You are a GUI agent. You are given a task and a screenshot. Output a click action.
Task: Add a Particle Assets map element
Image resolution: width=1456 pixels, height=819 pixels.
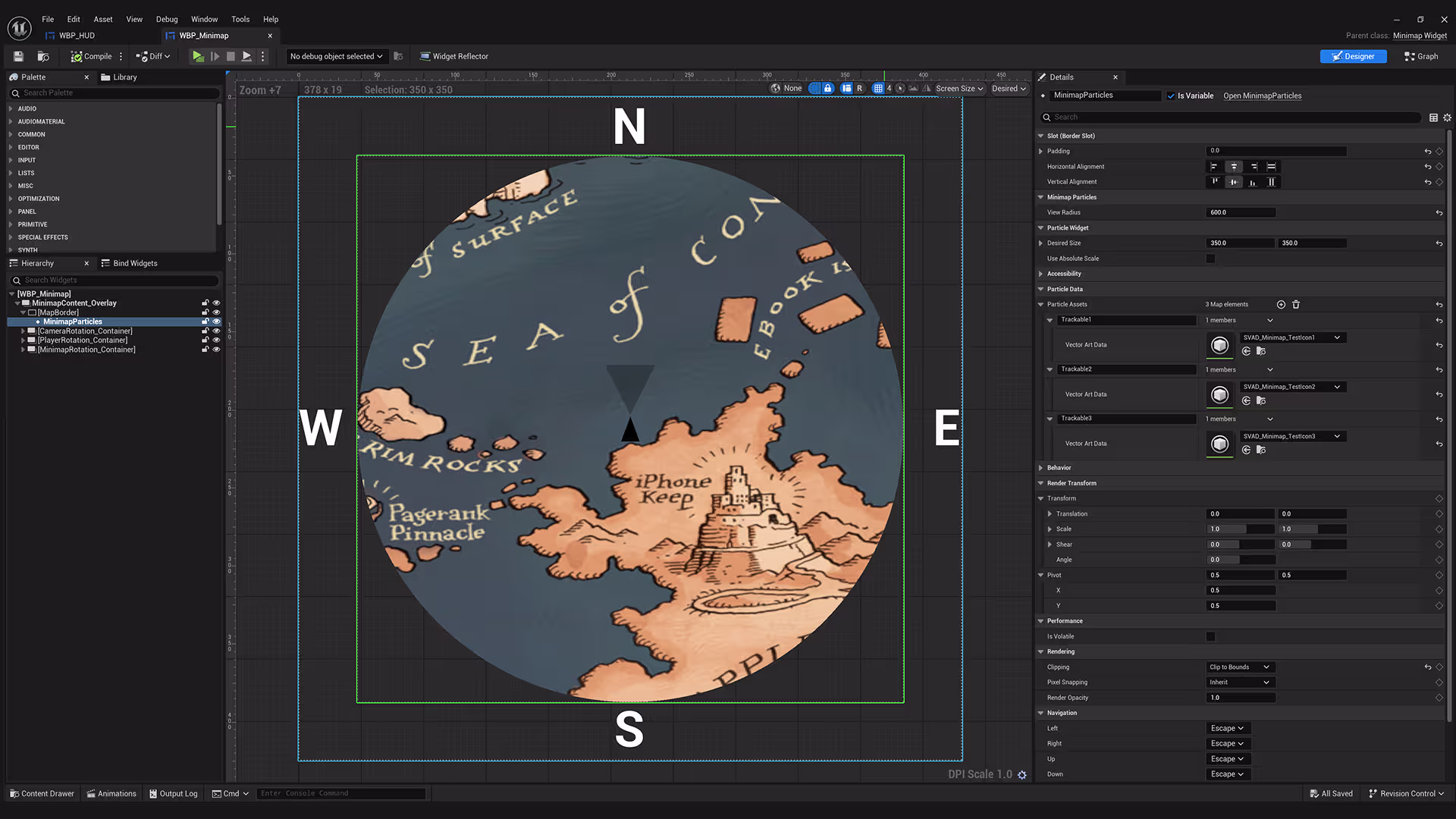[x=1281, y=304]
